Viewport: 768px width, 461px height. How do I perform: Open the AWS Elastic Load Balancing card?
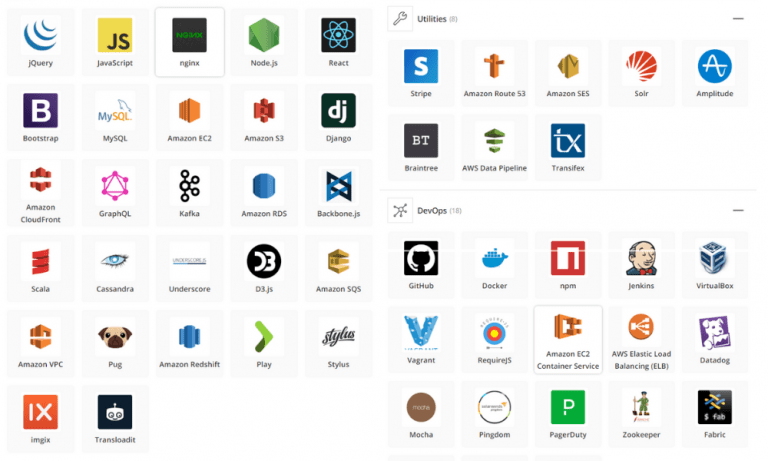pyautogui.click(x=641, y=340)
